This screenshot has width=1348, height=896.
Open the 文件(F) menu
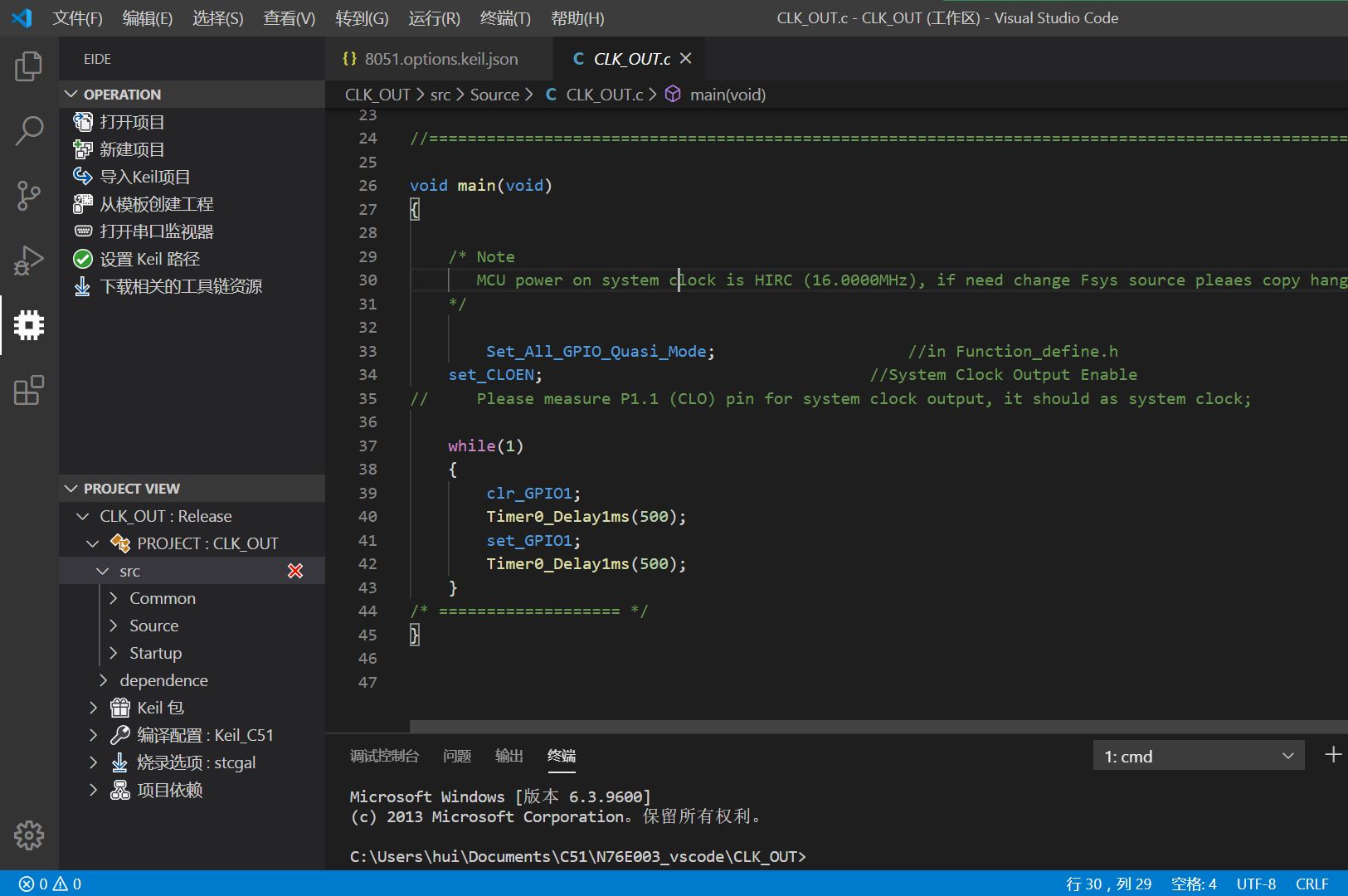point(78,17)
